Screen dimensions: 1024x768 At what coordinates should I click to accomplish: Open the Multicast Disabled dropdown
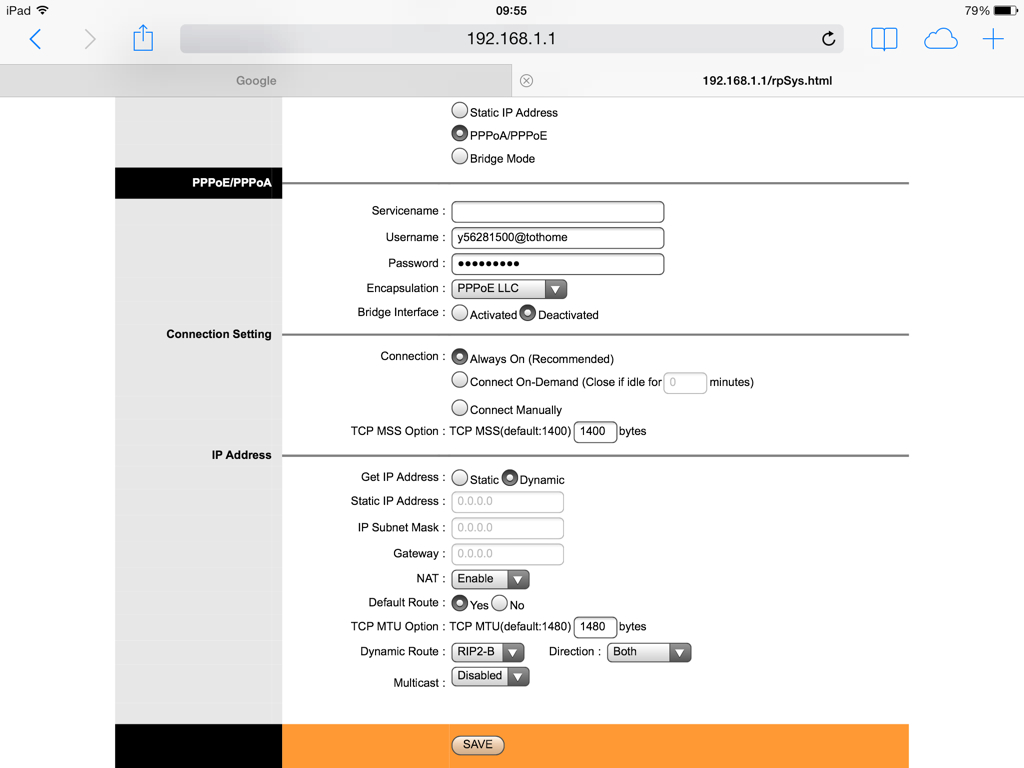point(490,676)
